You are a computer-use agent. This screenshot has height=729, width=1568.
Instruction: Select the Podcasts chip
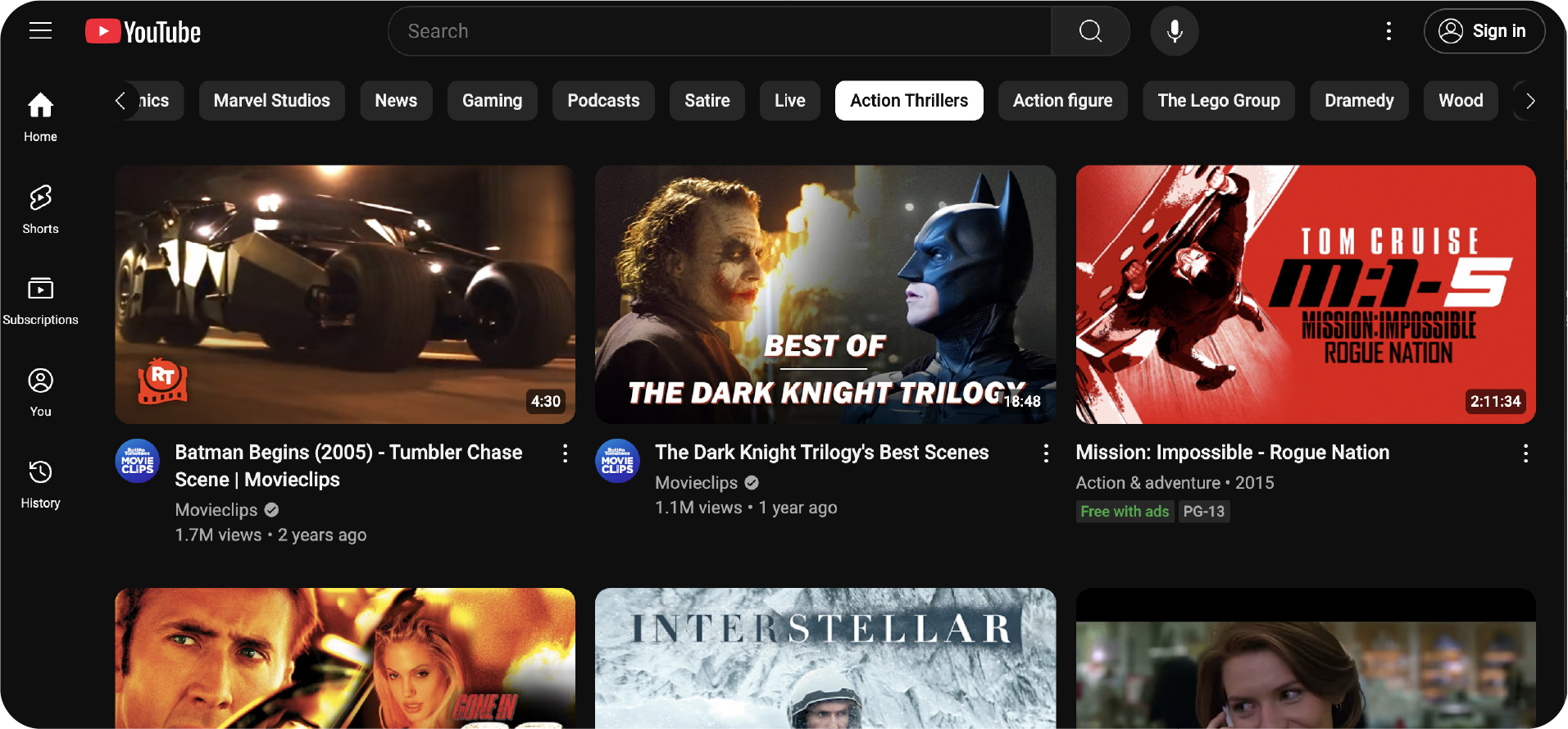[x=603, y=101]
